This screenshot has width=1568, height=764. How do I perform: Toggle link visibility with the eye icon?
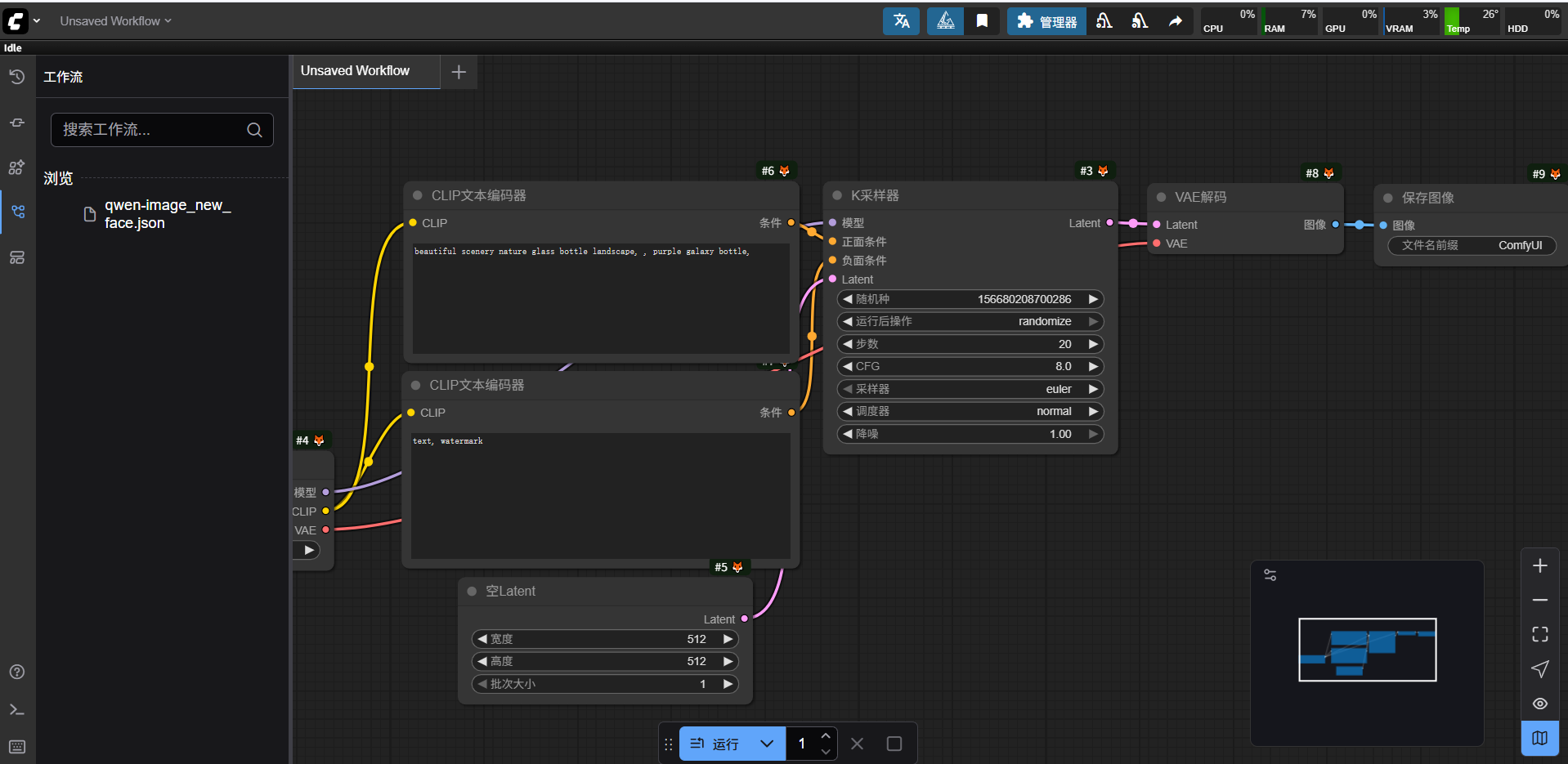click(x=1539, y=704)
